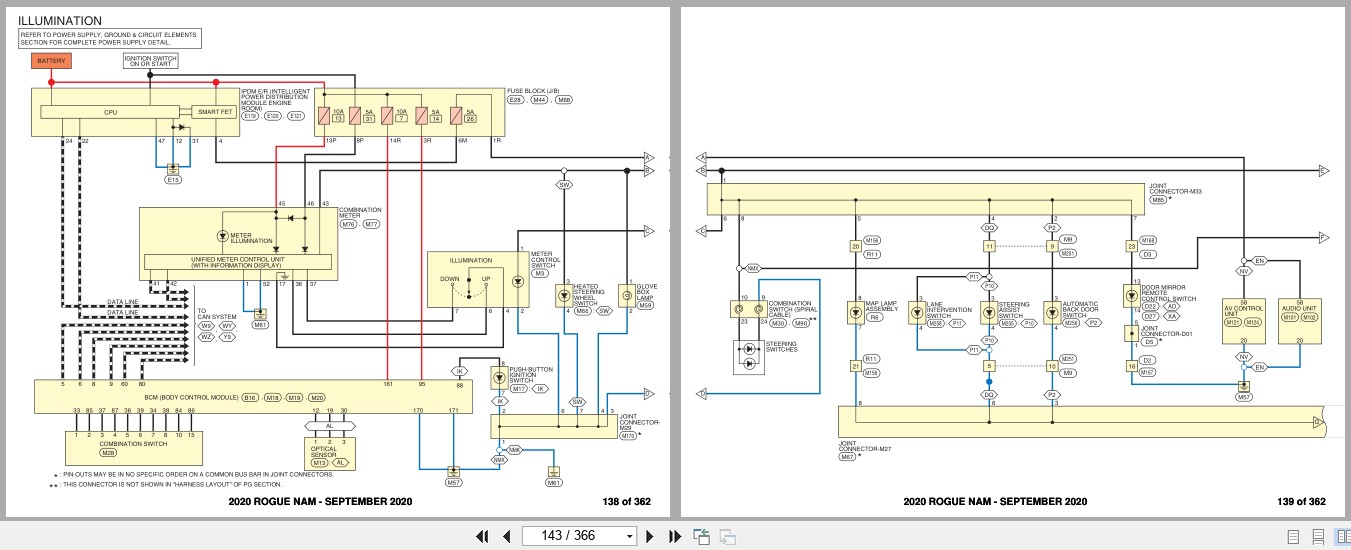Click the JOINT CONNECTOR-M33 label
The width and height of the screenshot is (1351, 550).
tap(1176, 188)
